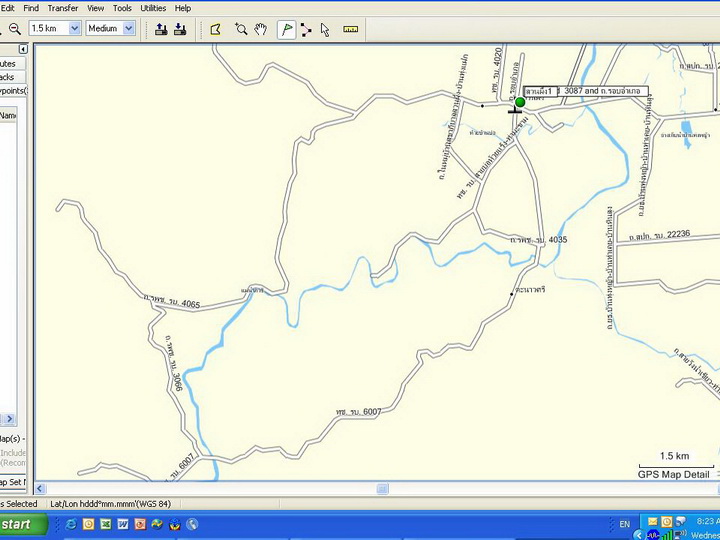Viewport: 720px width, 540px height.
Task: Select the Route tool icon
Action: 306,29
